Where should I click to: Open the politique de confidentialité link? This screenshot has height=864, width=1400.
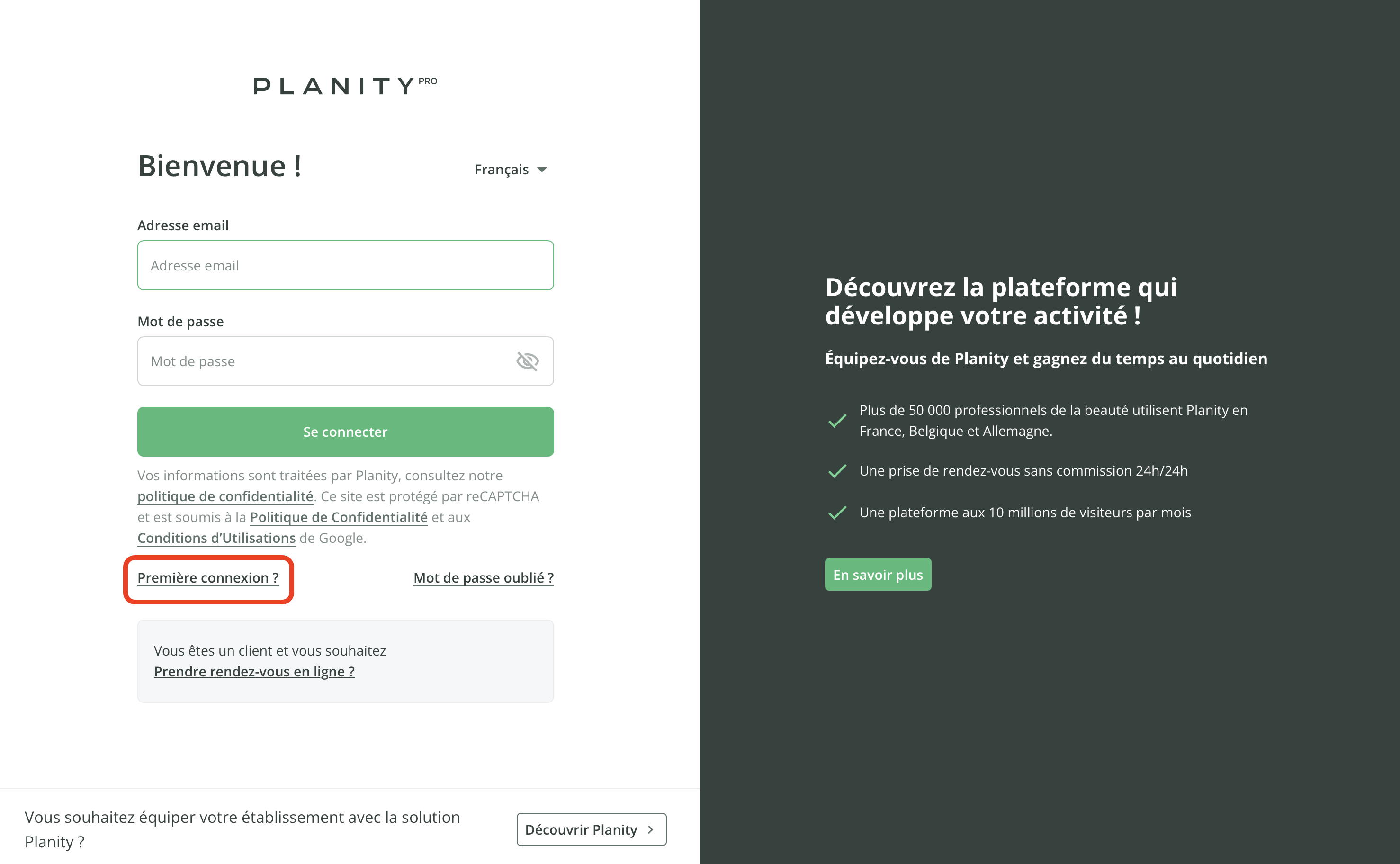coord(225,496)
